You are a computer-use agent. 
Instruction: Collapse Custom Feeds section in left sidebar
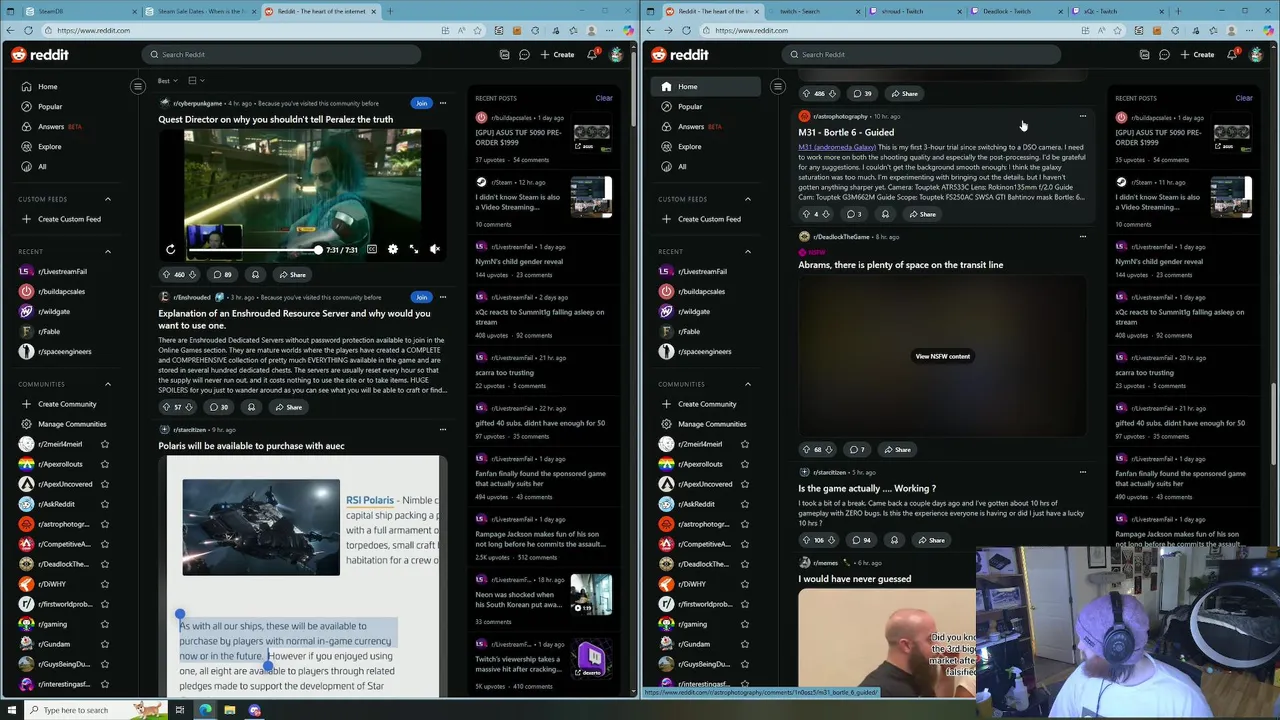tap(108, 199)
